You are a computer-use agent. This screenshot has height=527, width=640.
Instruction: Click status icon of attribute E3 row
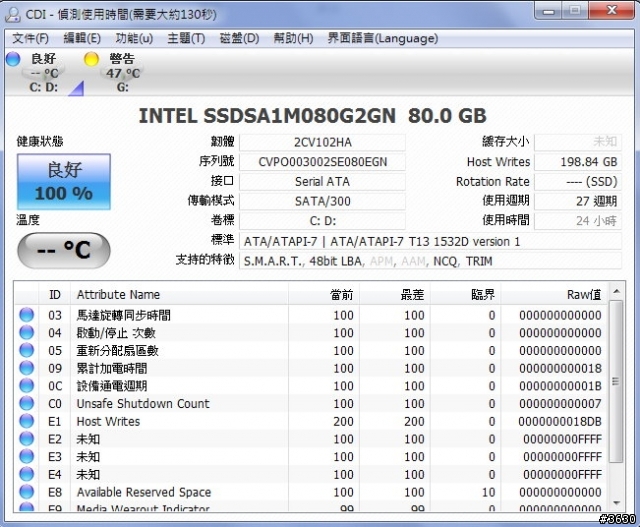[x=27, y=456]
